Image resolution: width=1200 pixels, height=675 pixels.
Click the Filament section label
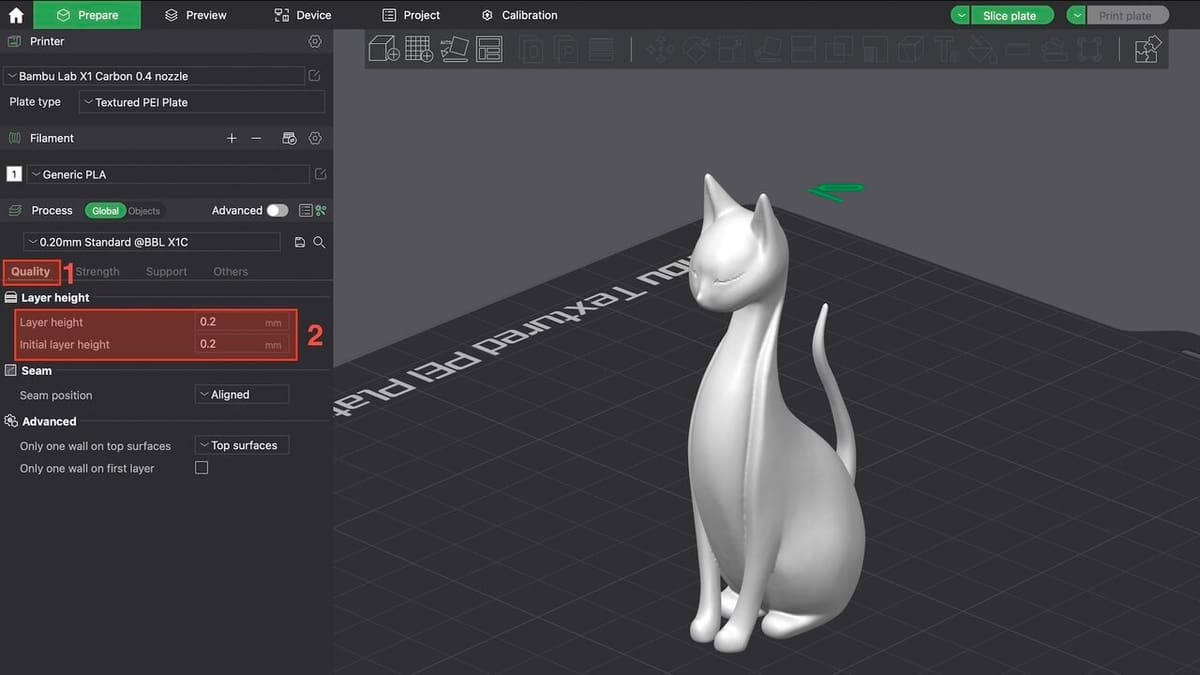[52, 138]
